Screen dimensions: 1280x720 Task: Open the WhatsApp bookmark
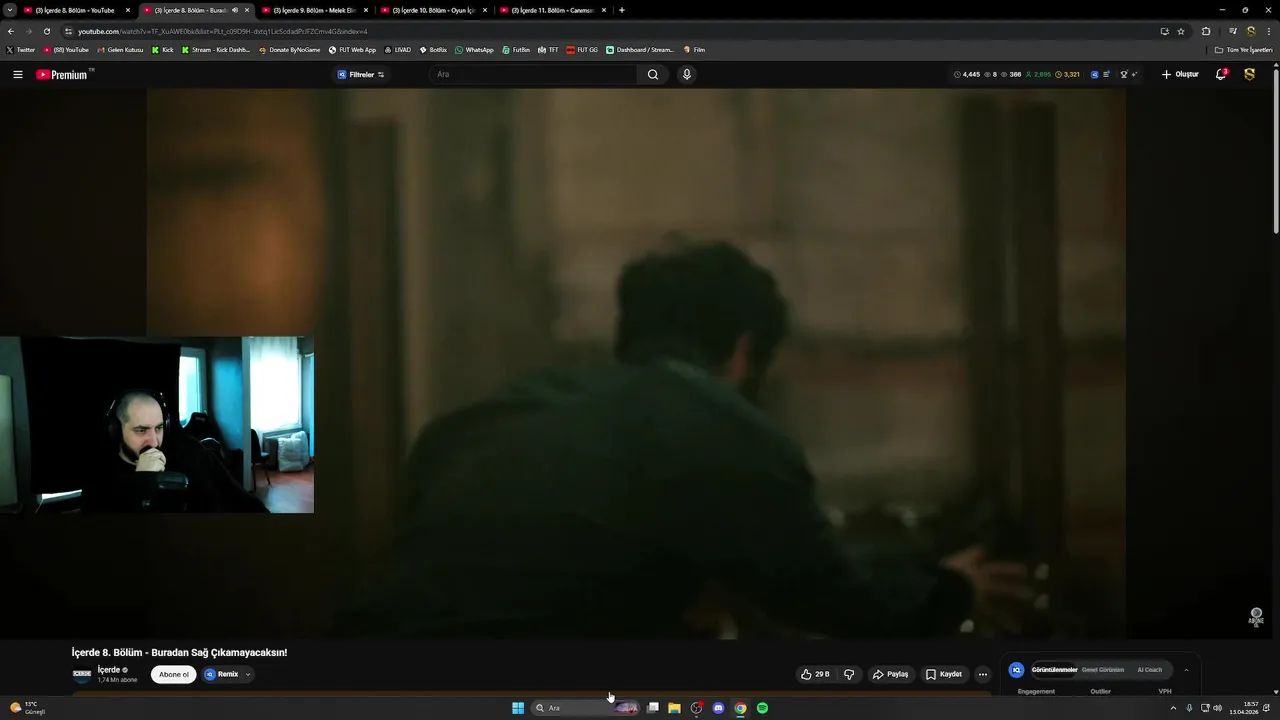(x=474, y=50)
